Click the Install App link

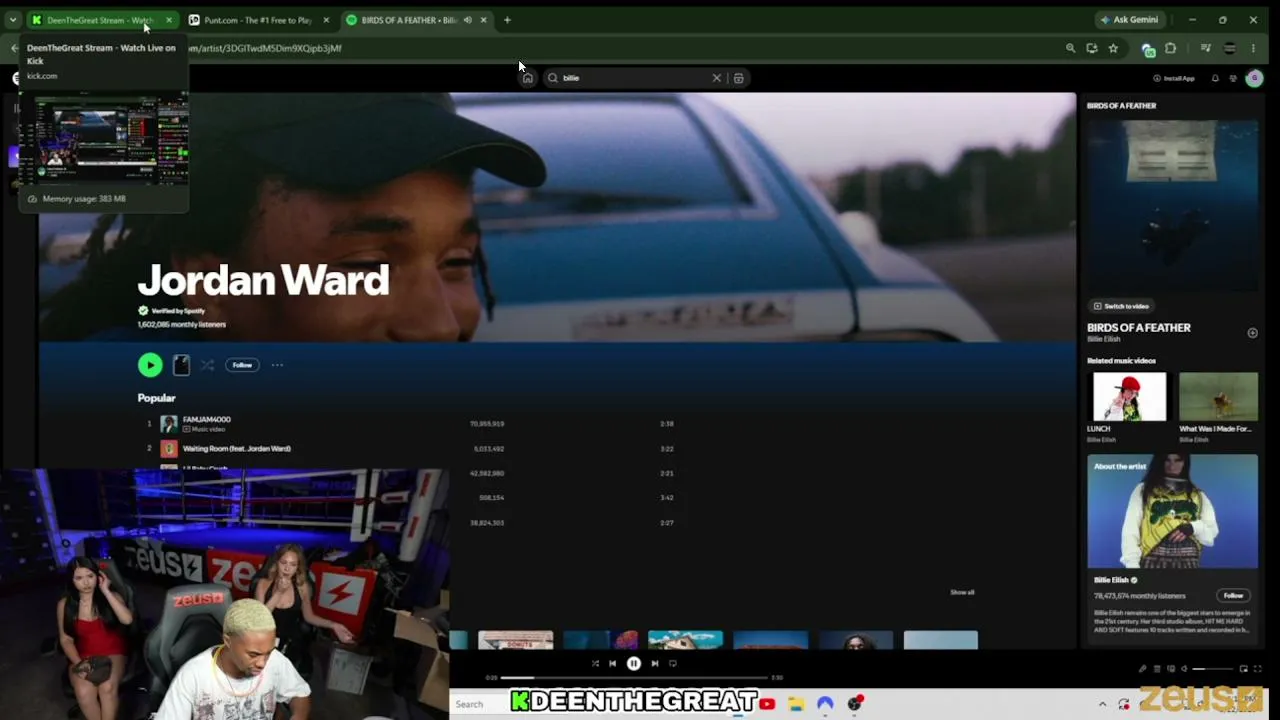(x=1174, y=78)
